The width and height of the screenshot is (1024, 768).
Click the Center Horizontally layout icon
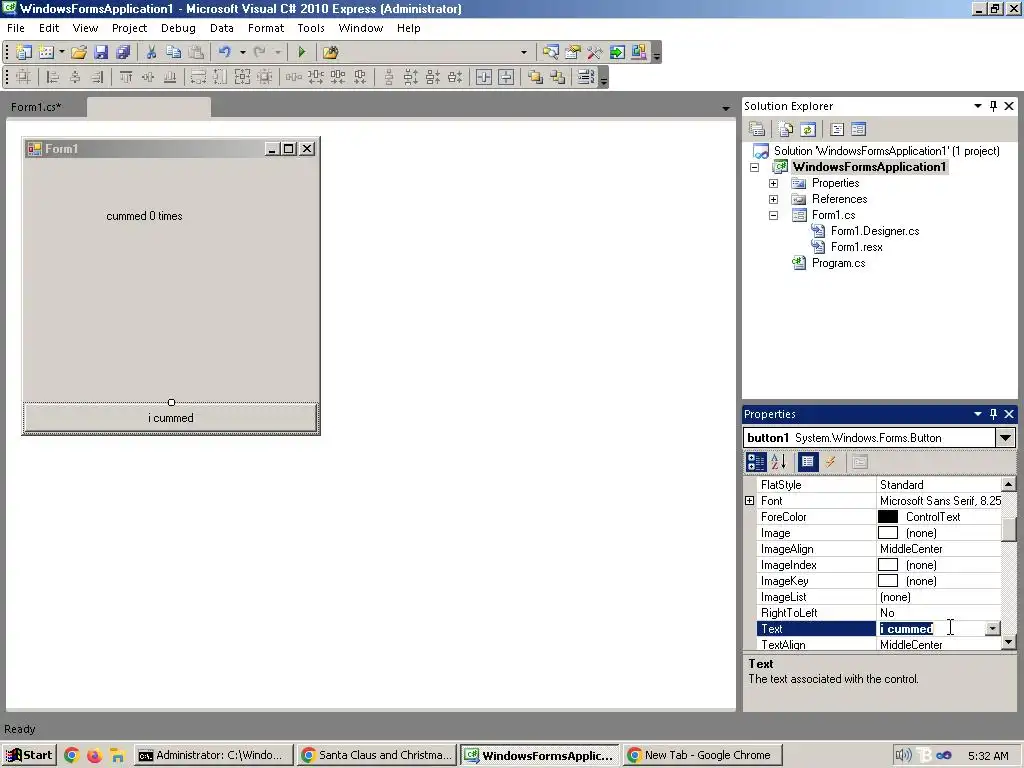point(484,77)
